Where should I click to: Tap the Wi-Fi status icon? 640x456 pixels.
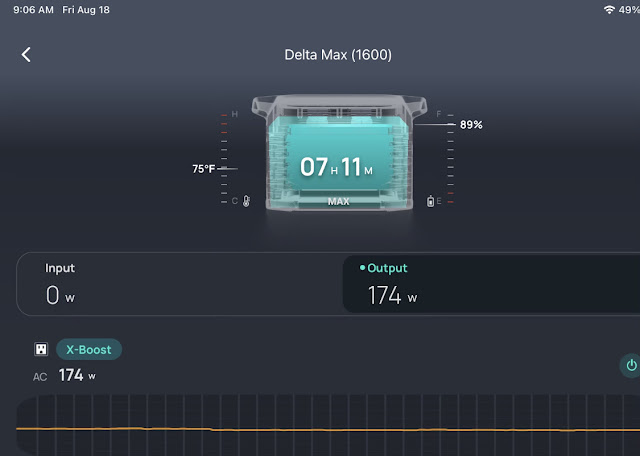(x=609, y=9)
